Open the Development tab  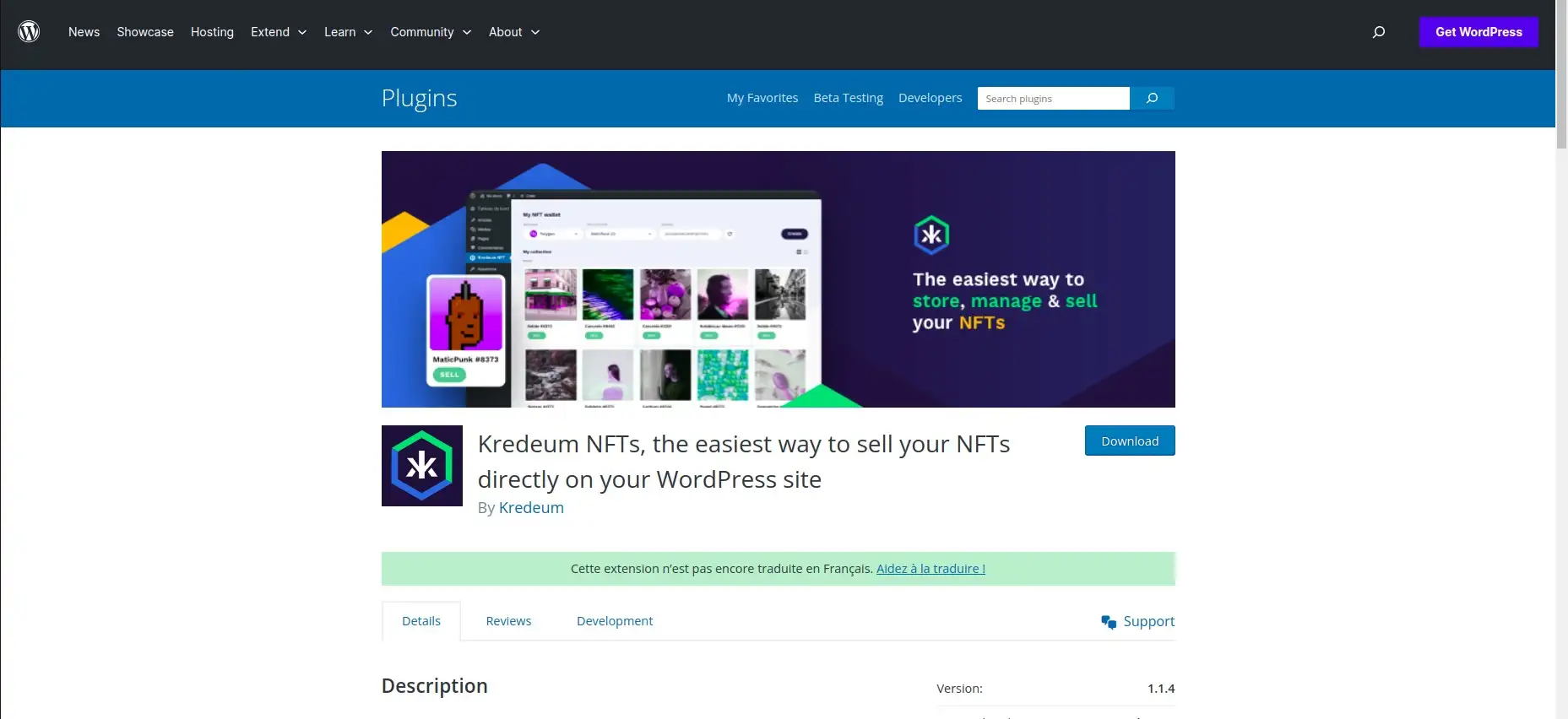point(614,621)
